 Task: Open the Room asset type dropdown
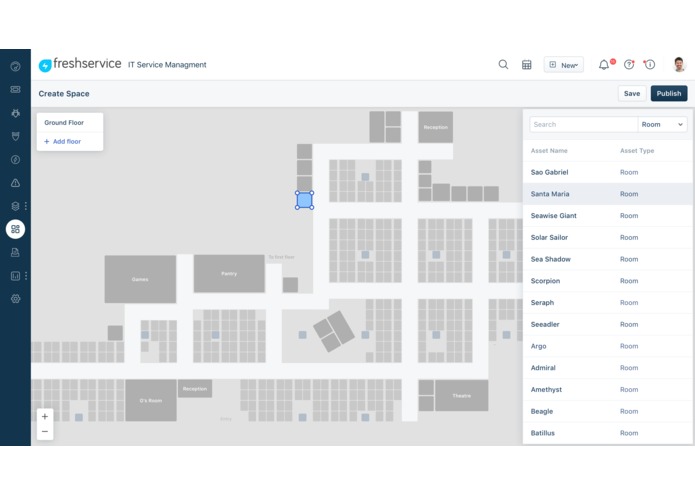click(x=662, y=124)
